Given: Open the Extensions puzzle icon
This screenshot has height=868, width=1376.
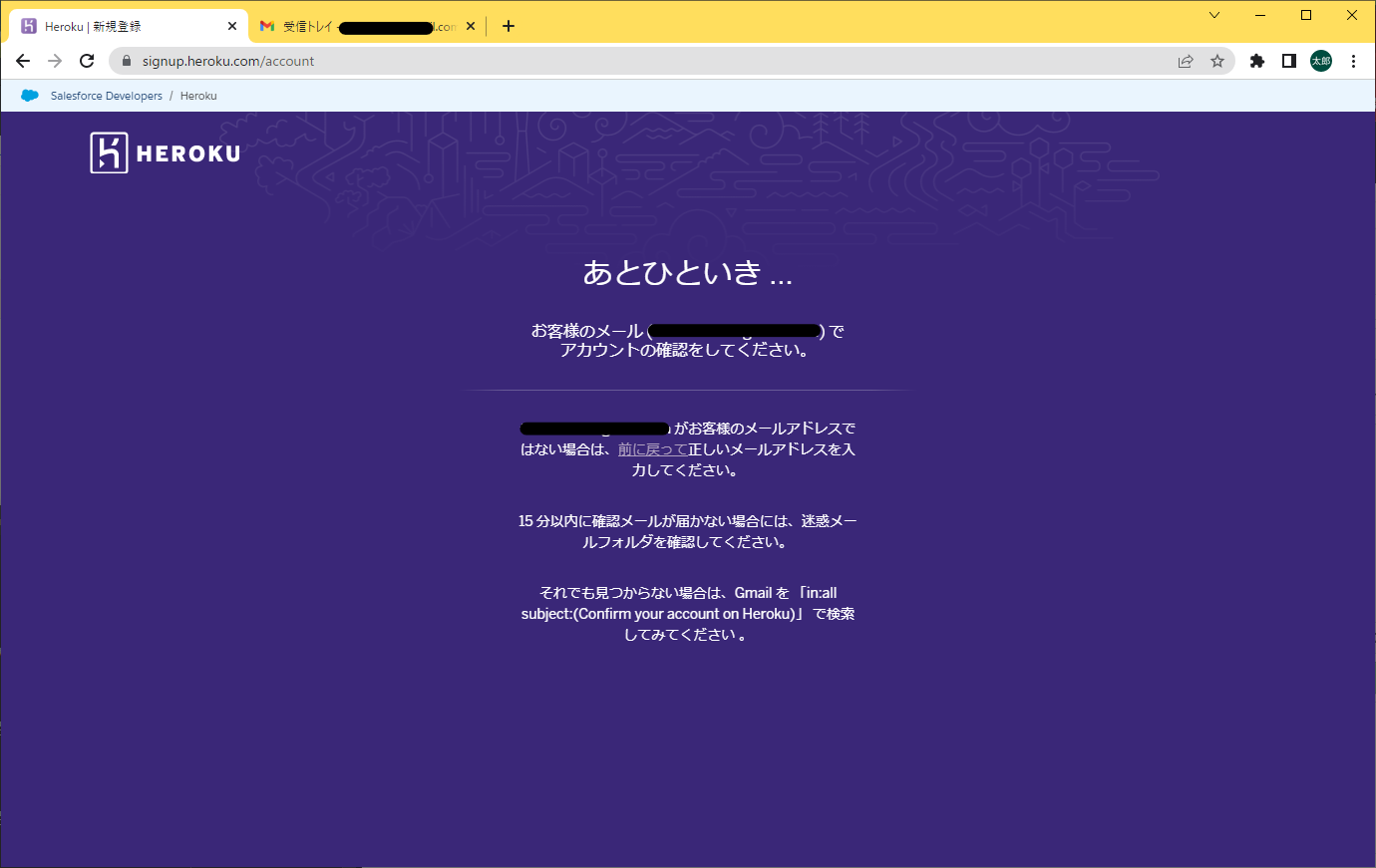Looking at the screenshot, I should 1257,61.
